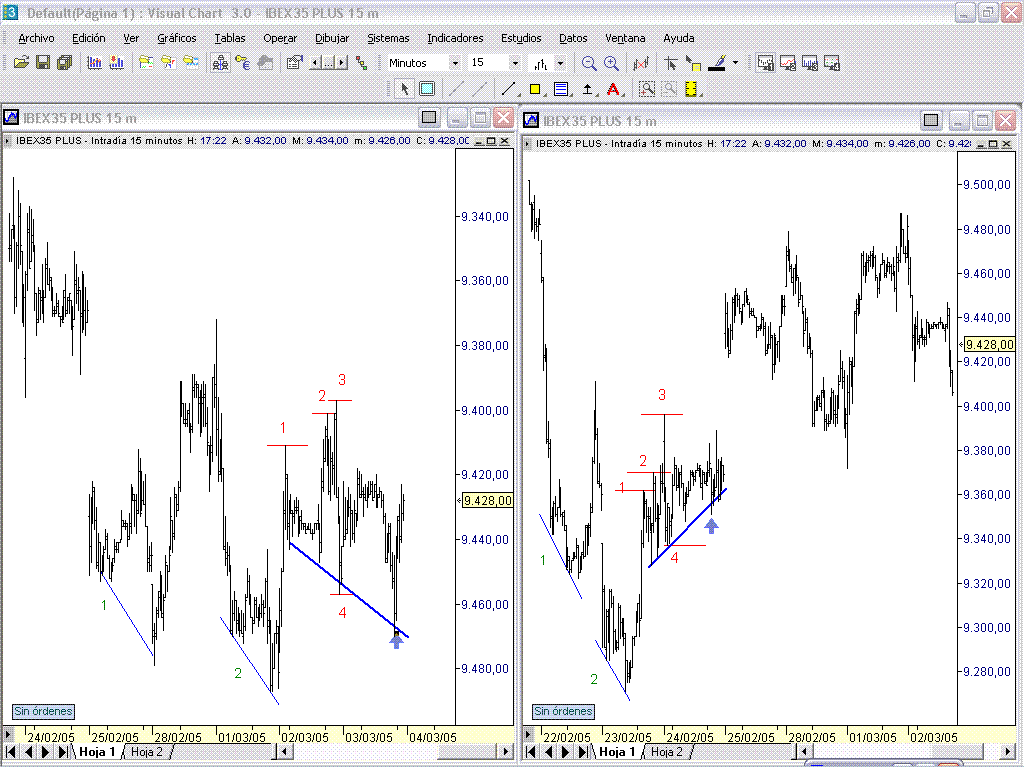Click the chart with red arrow icon

pyautogui.click(x=117, y=63)
